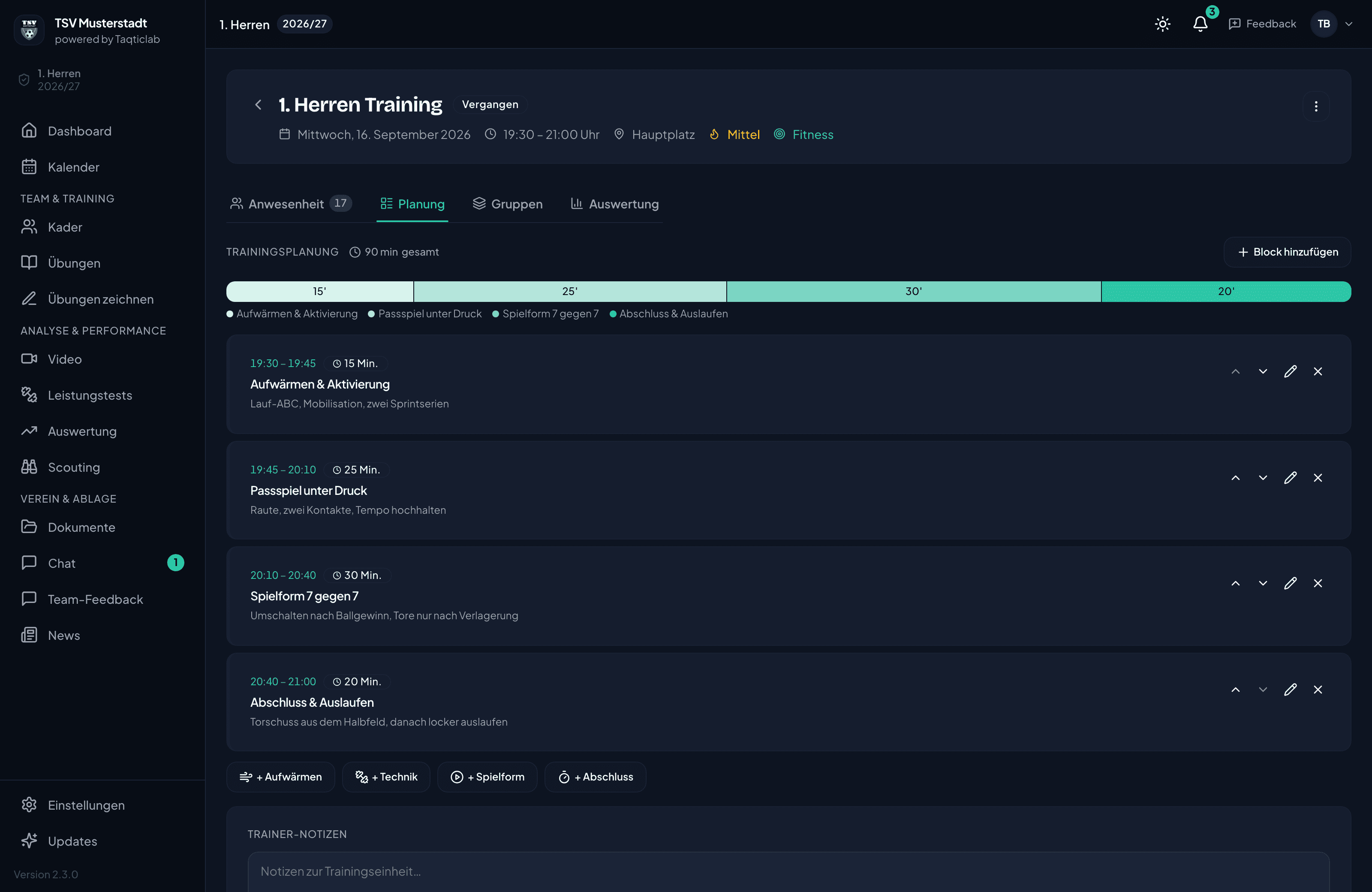Remove the Passspiel unter Druck block

pyautogui.click(x=1318, y=477)
